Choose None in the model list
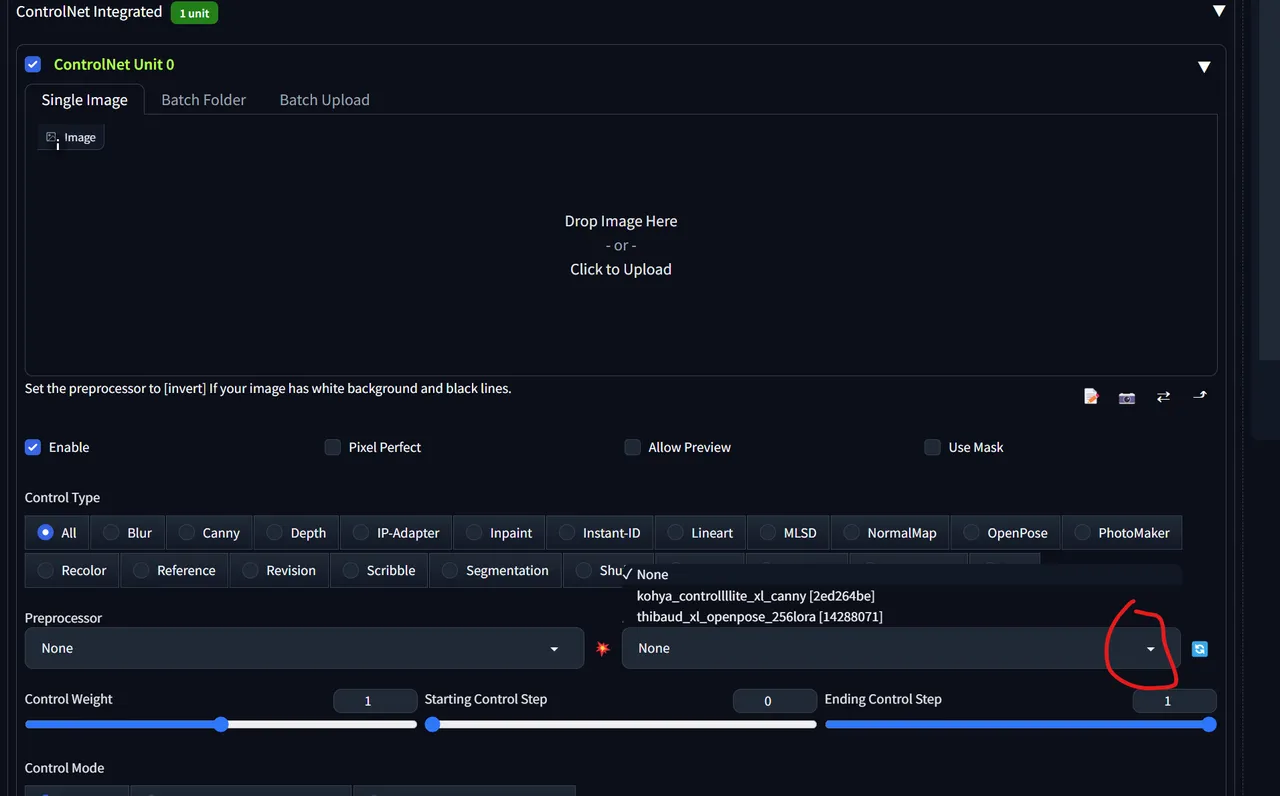This screenshot has width=1280, height=796. coord(901,574)
